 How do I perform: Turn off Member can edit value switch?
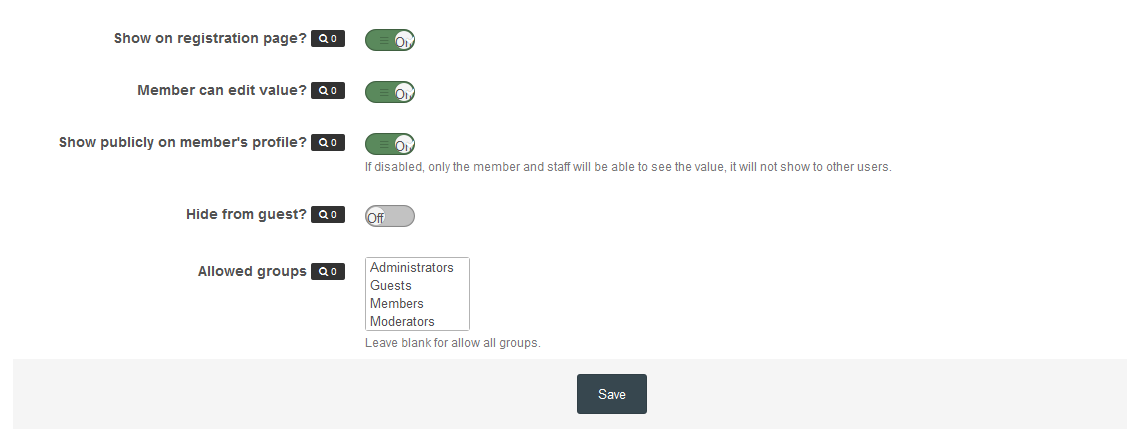tap(390, 92)
